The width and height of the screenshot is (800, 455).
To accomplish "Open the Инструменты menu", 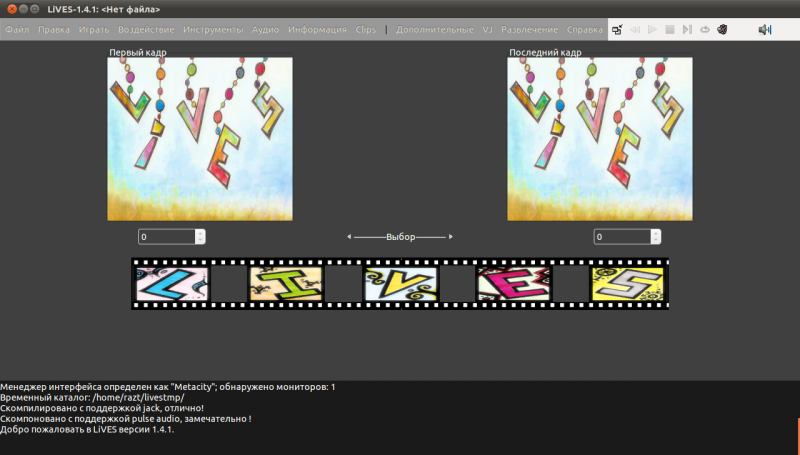I will tap(213, 30).
